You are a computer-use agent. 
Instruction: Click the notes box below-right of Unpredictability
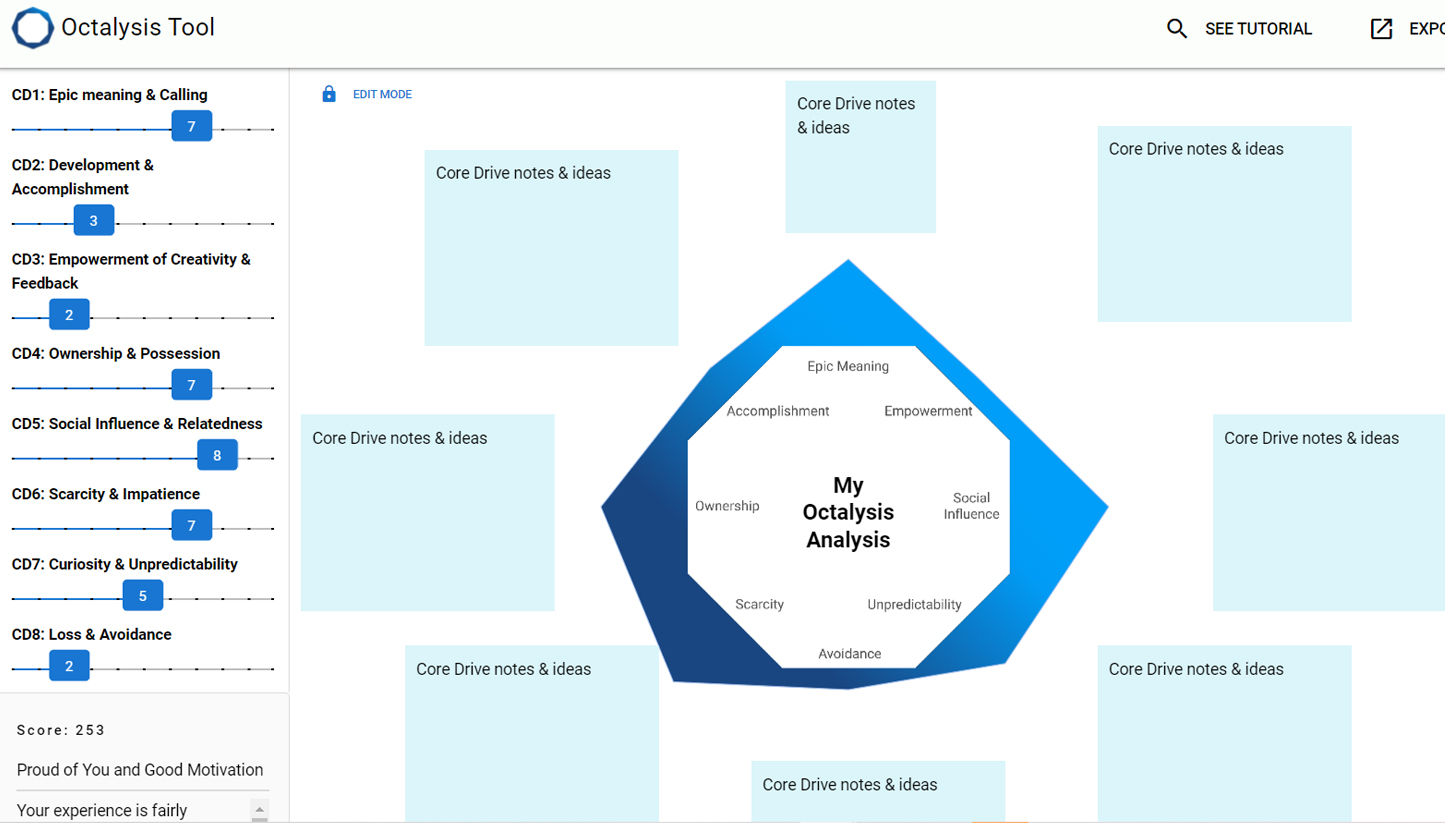pyautogui.click(x=1224, y=733)
